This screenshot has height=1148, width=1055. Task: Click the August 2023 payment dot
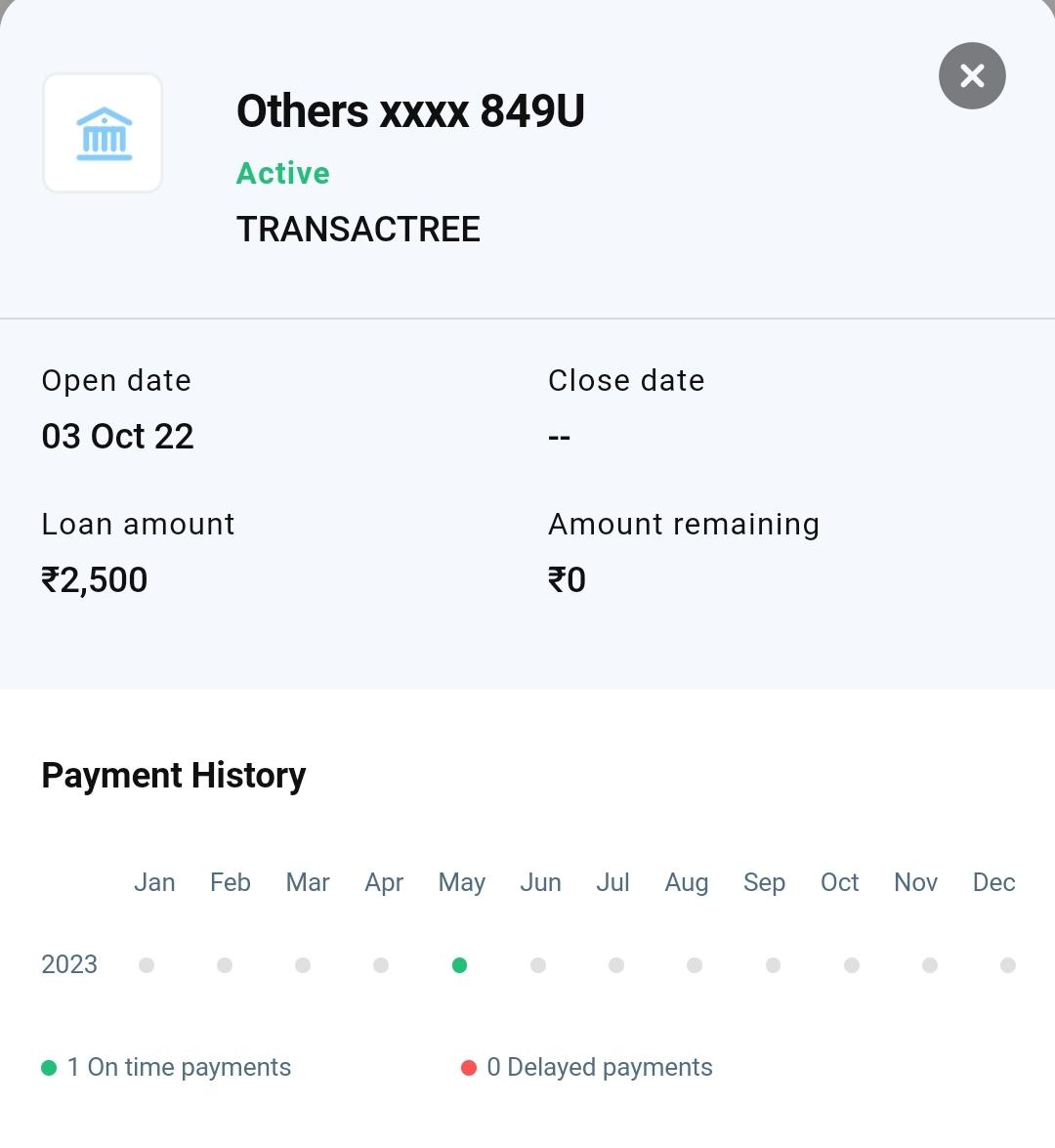pos(695,965)
